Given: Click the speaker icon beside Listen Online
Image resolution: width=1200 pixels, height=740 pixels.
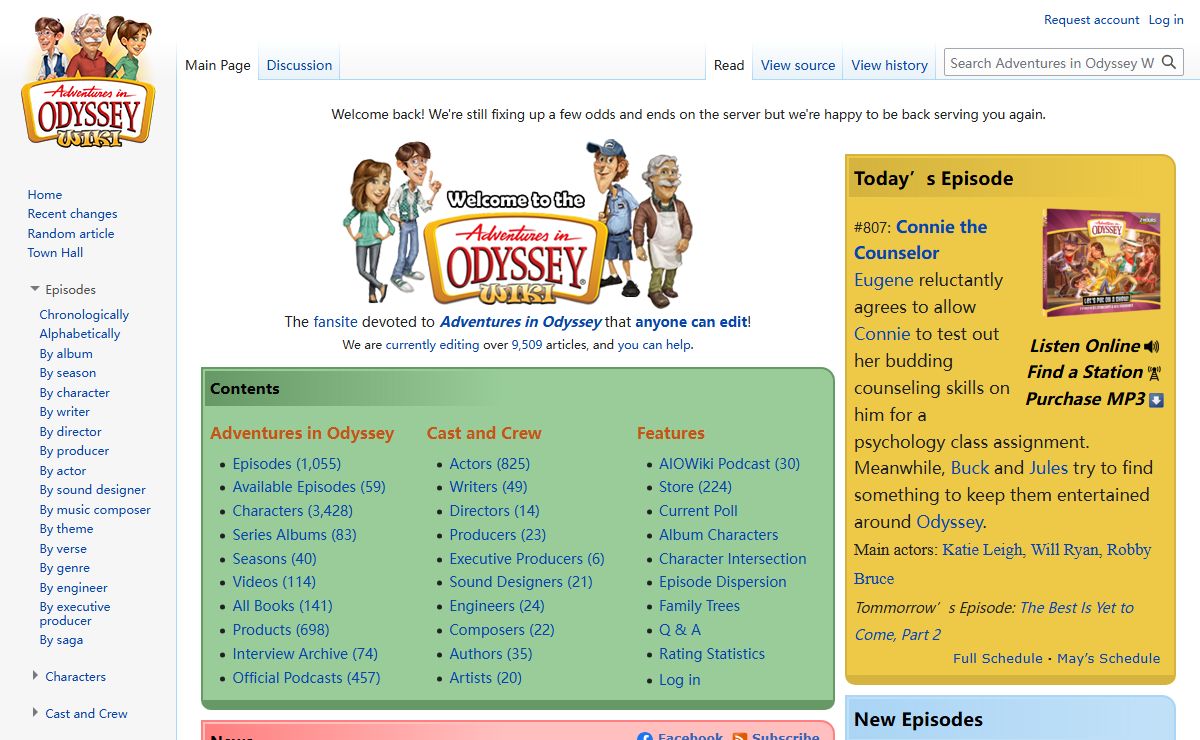Looking at the screenshot, I should 1152,346.
